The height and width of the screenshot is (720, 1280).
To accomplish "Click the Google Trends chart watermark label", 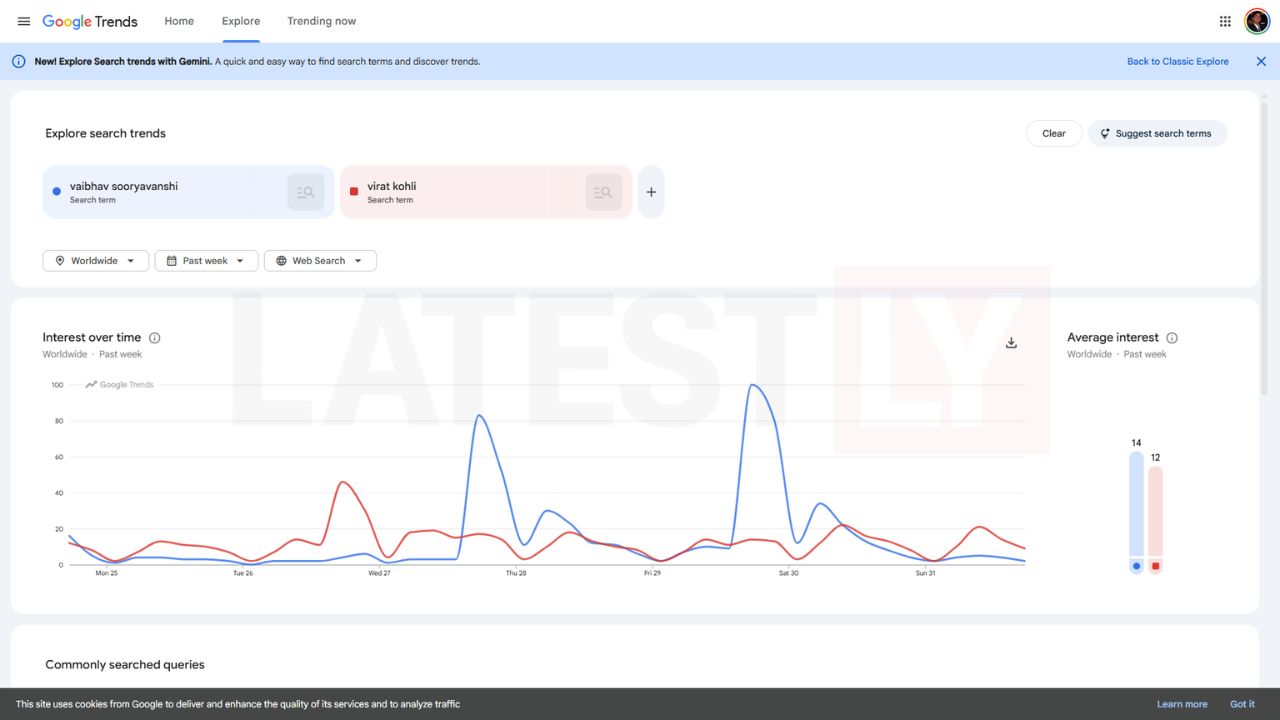I will (x=119, y=385).
